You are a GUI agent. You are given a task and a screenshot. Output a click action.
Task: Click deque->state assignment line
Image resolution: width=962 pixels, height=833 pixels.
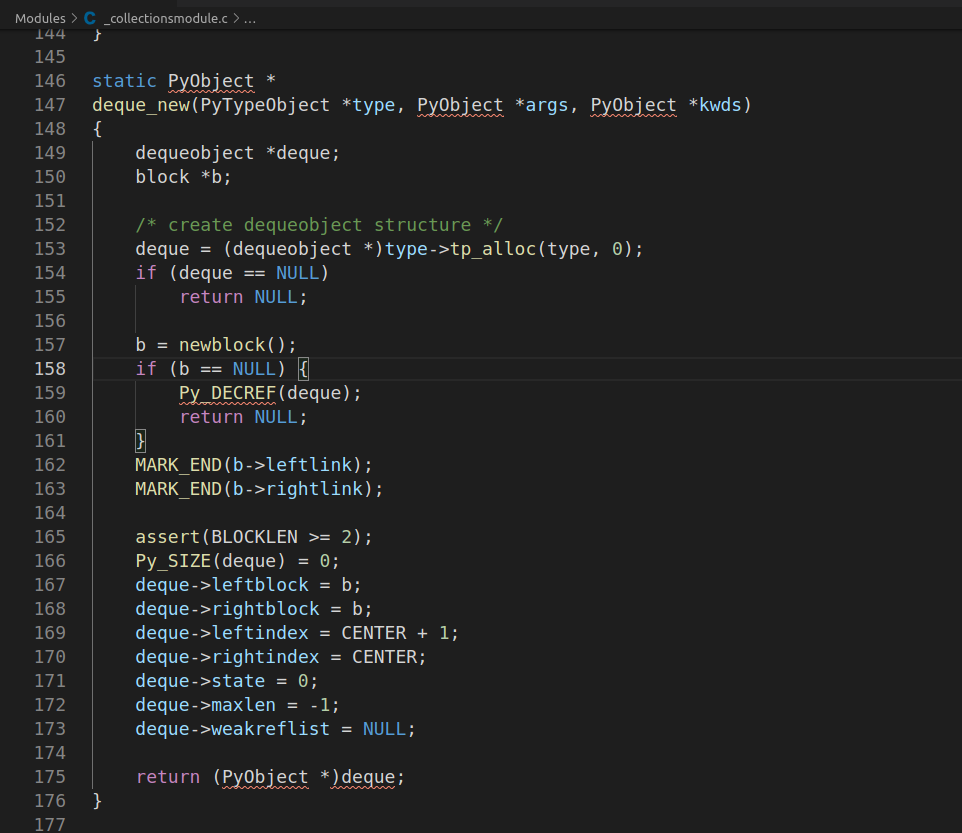pos(226,681)
